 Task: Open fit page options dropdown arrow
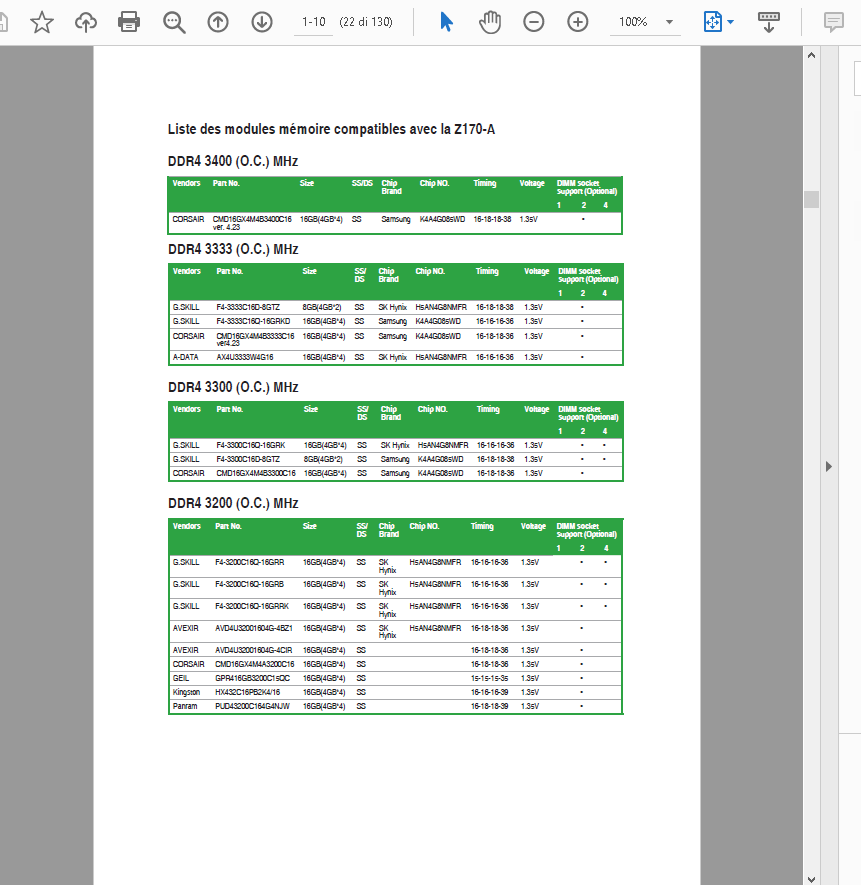pos(731,23)
